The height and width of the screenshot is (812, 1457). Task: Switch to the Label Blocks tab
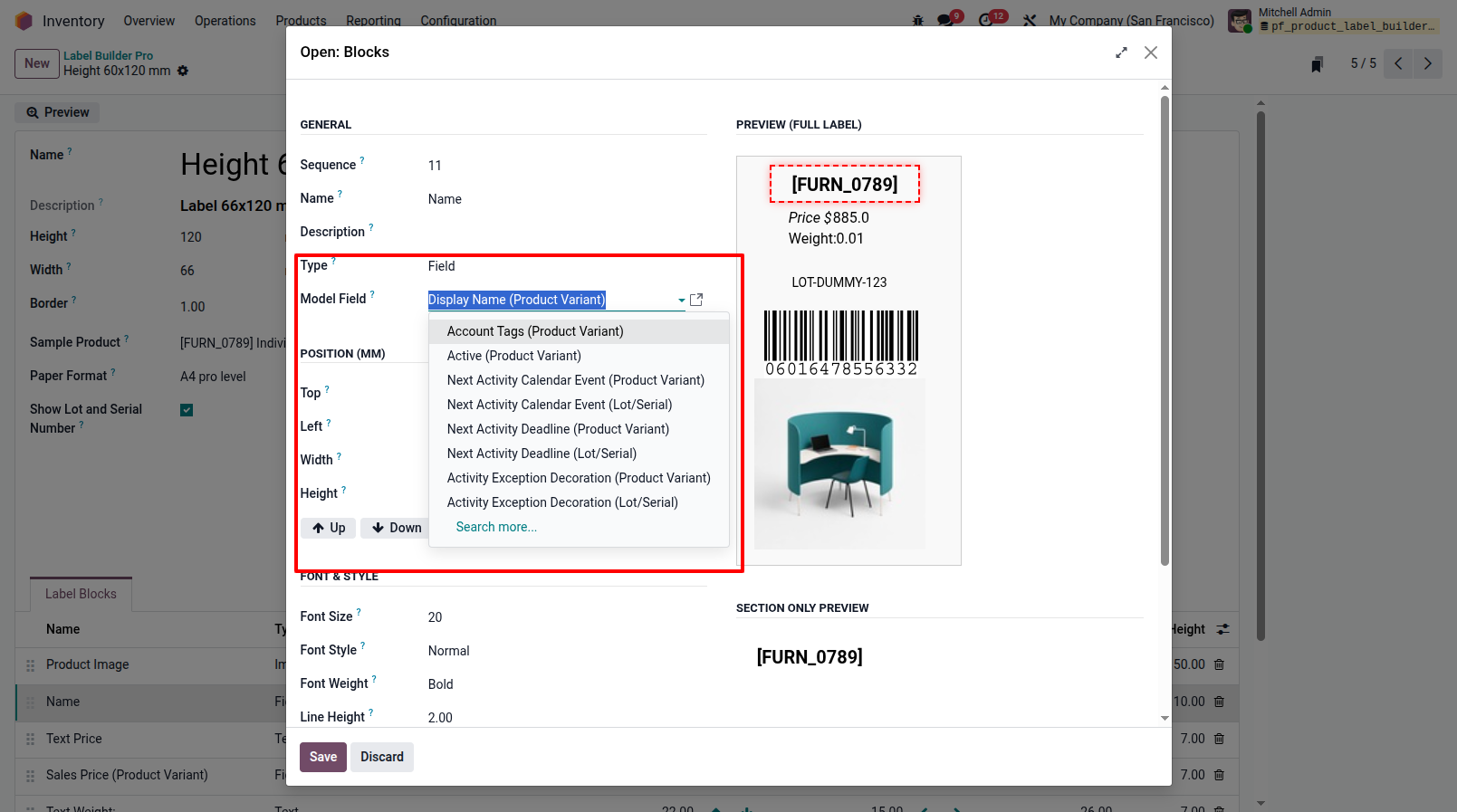click(81, 594)
